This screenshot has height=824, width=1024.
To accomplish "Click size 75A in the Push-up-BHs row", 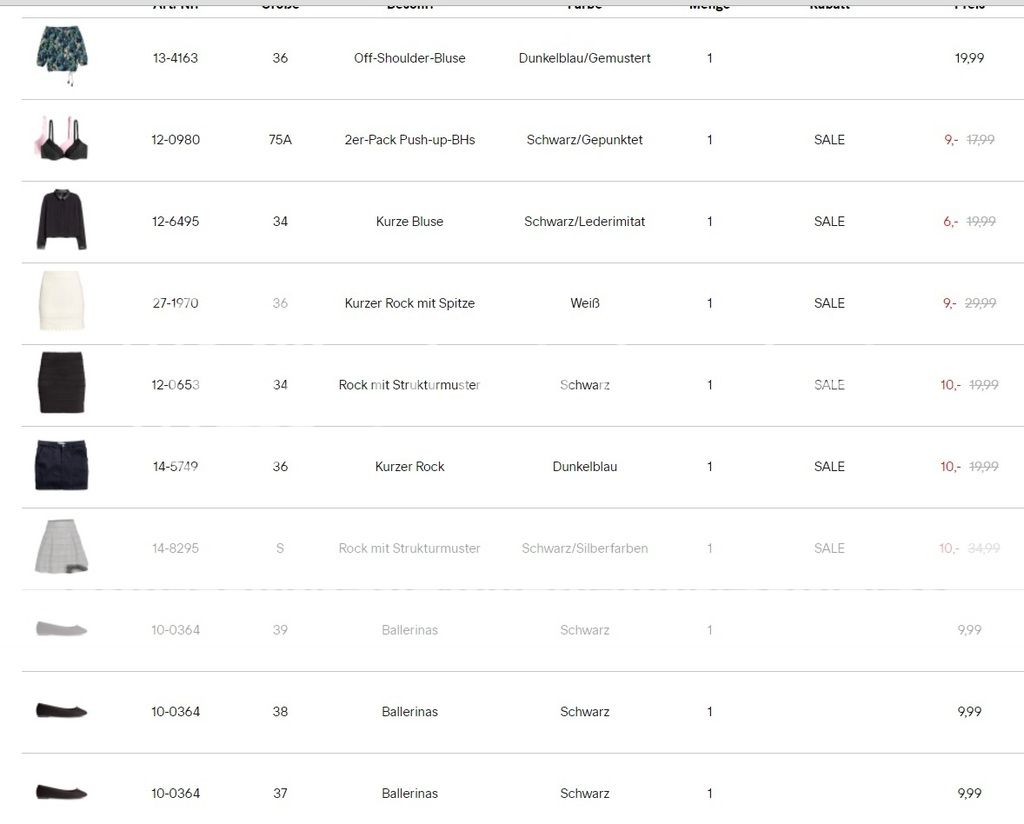I will [280, 140].
